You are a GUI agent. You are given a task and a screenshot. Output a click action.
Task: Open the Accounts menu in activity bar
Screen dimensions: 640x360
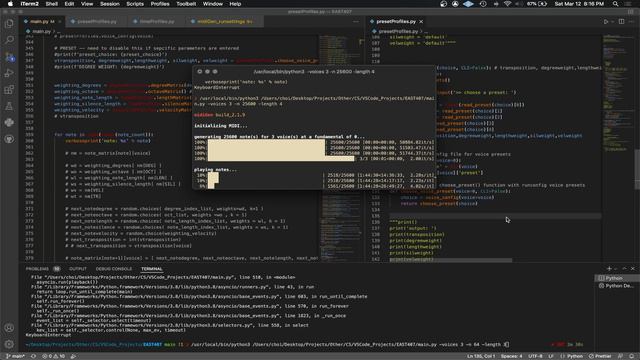(9, 328)
